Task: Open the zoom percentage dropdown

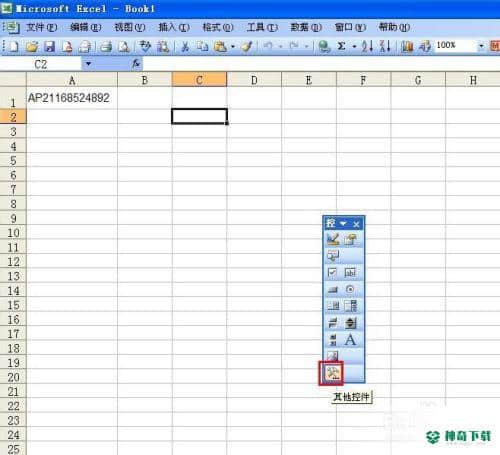Action: [481, 46]
